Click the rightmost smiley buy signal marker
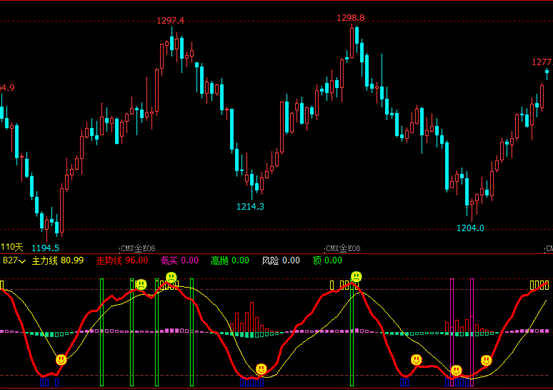Screen dimensions: 553x390 click(x=486, y=360)
